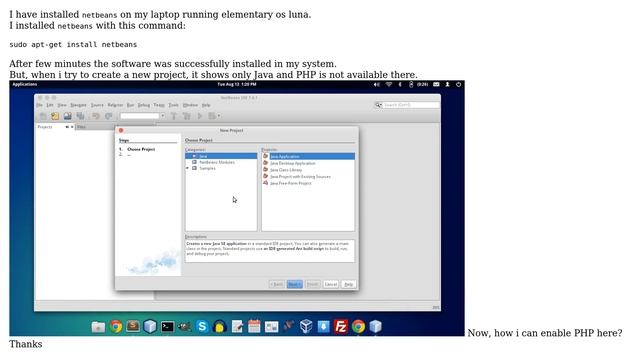Open the Debug menu in NetBeans

click(144, 105)
